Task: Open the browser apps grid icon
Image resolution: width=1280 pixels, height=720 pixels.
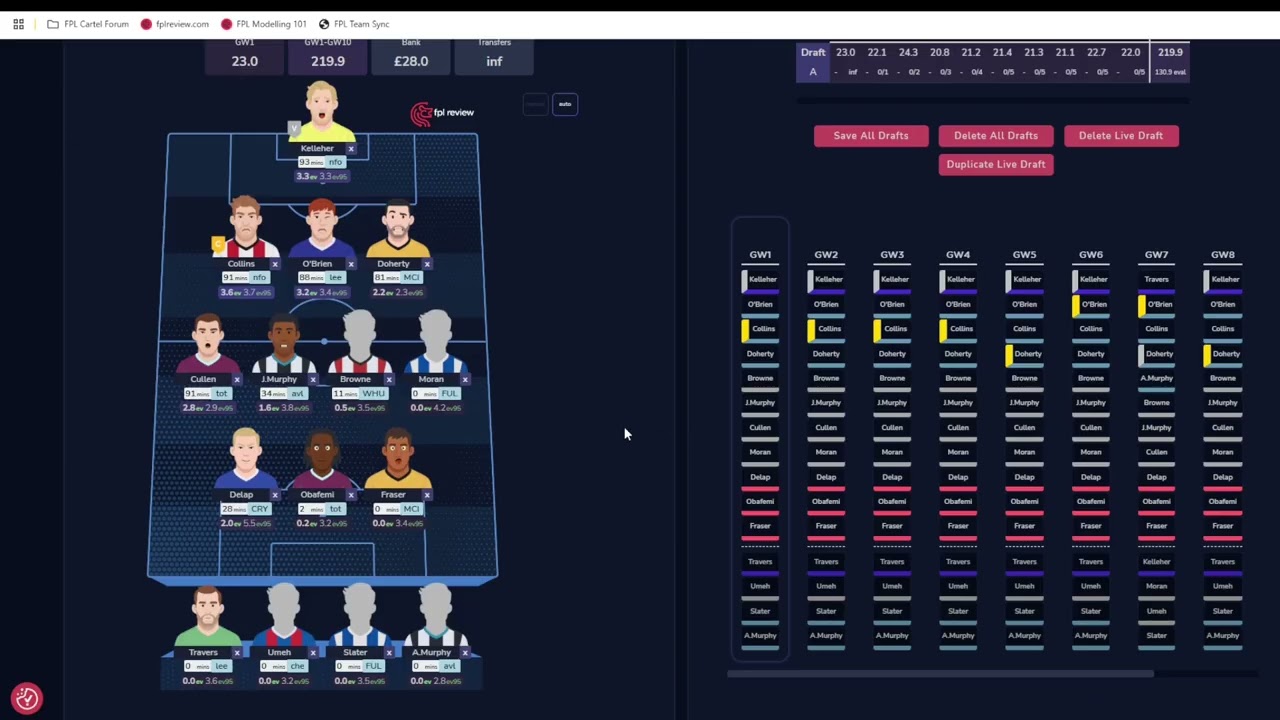Action: 18,24
